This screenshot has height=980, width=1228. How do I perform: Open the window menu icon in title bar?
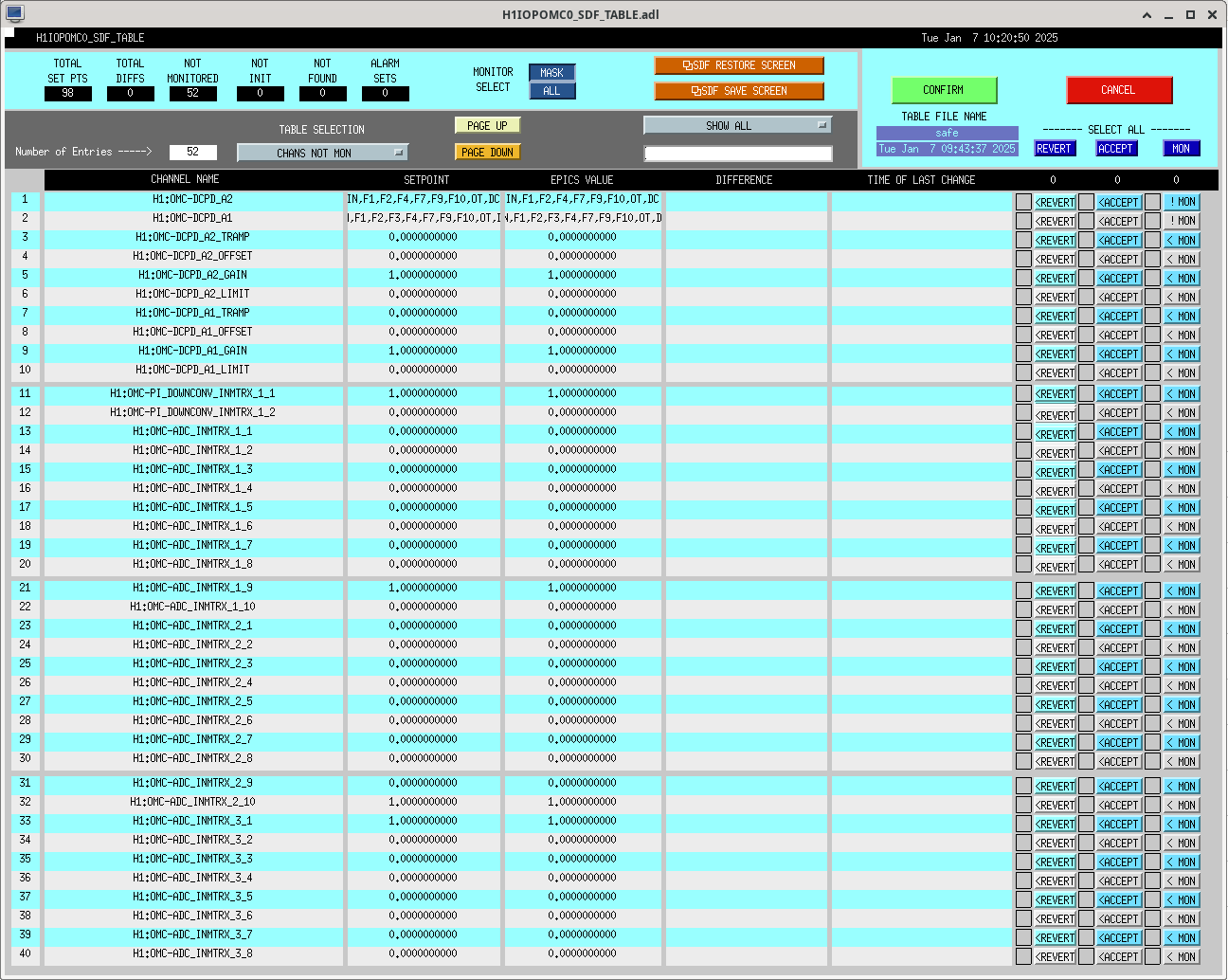14,14
